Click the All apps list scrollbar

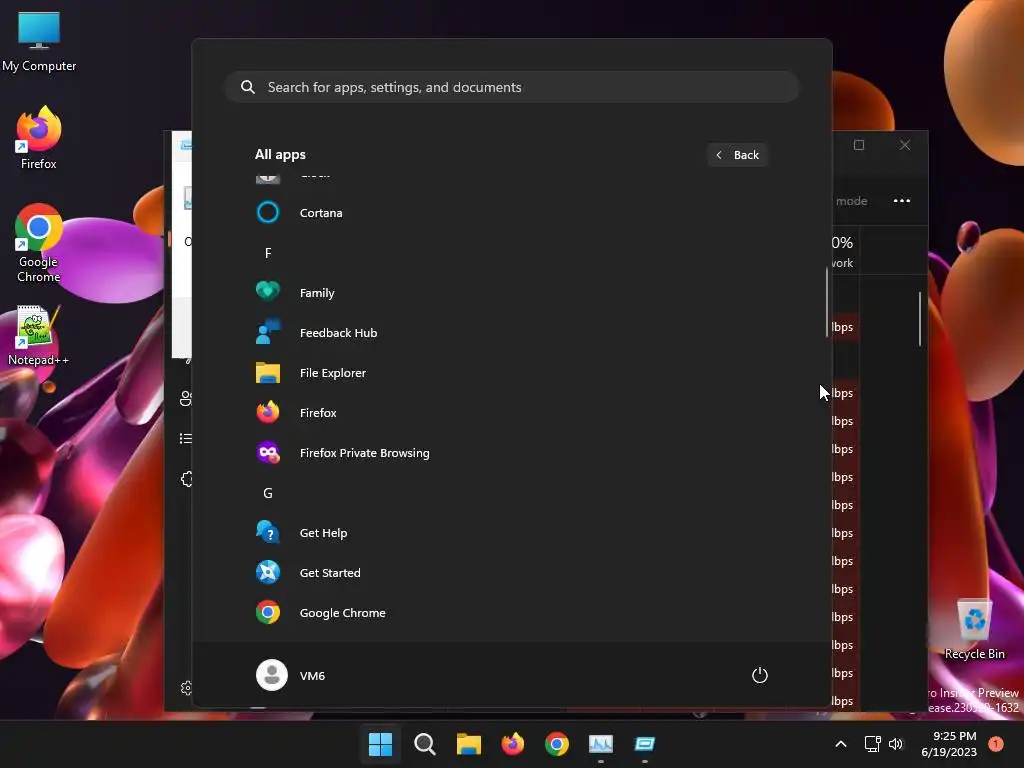(827, 302)
